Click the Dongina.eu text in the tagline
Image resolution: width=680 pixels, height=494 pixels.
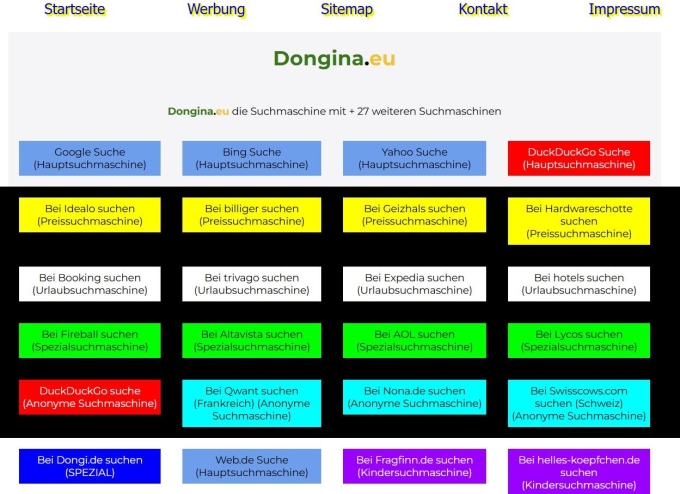[198, 111]
